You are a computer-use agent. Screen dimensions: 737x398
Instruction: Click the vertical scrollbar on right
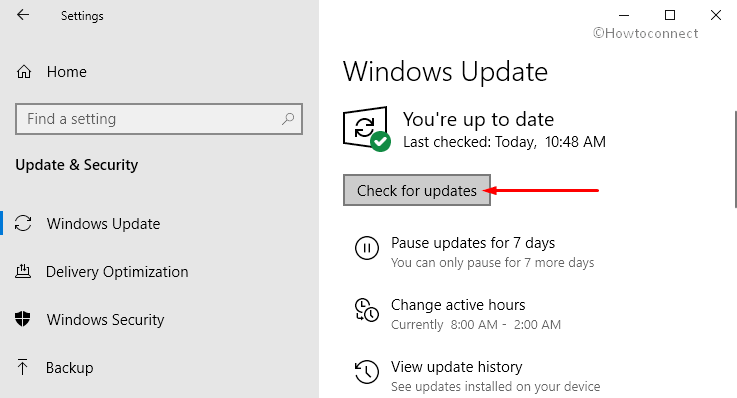click(x=736, y=159)
